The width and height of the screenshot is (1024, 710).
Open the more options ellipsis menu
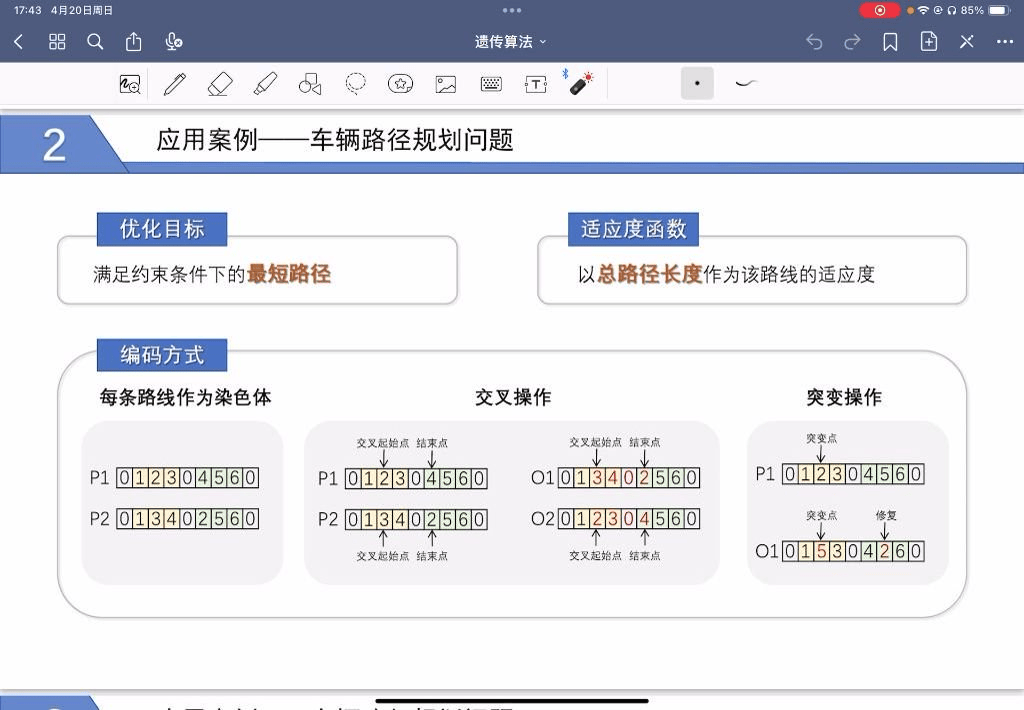point(1005,42)
